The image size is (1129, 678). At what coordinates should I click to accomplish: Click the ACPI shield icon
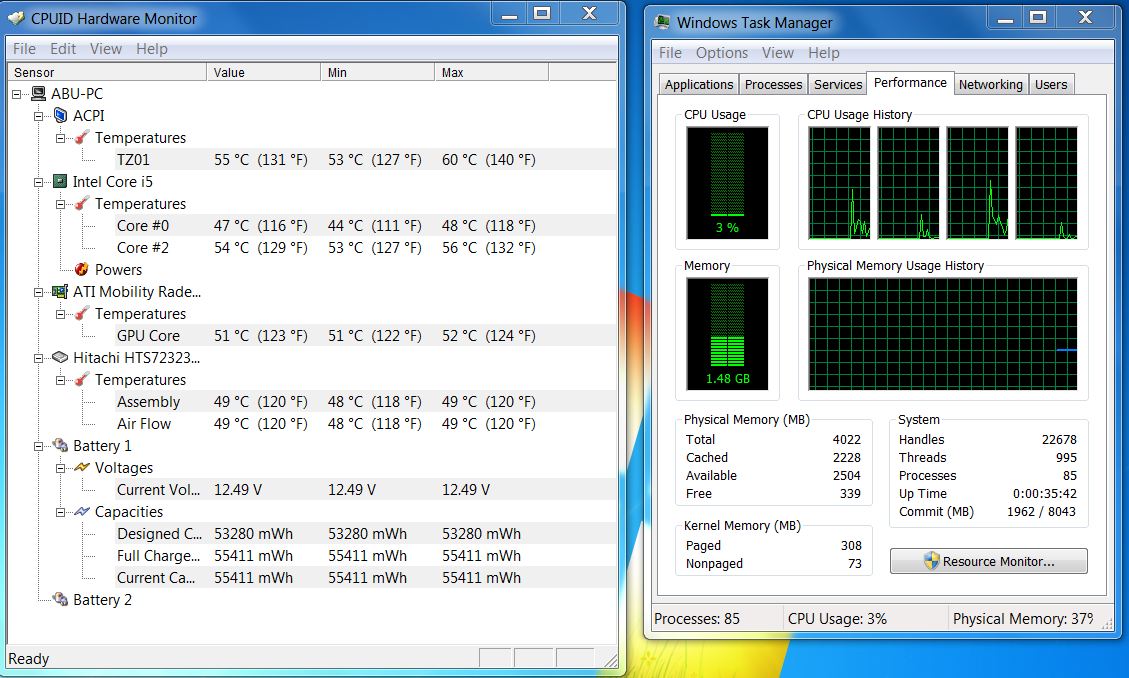pos(60,115)
